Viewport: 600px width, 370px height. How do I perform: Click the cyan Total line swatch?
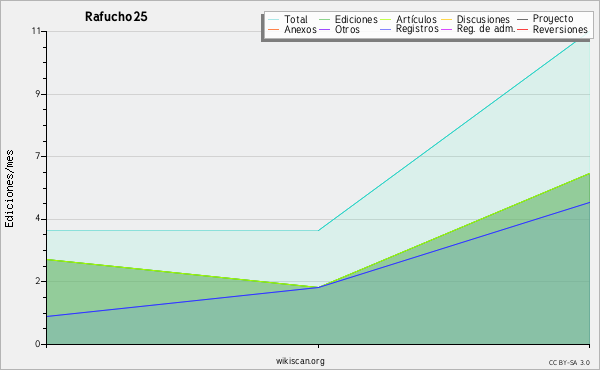click(274, 20)
